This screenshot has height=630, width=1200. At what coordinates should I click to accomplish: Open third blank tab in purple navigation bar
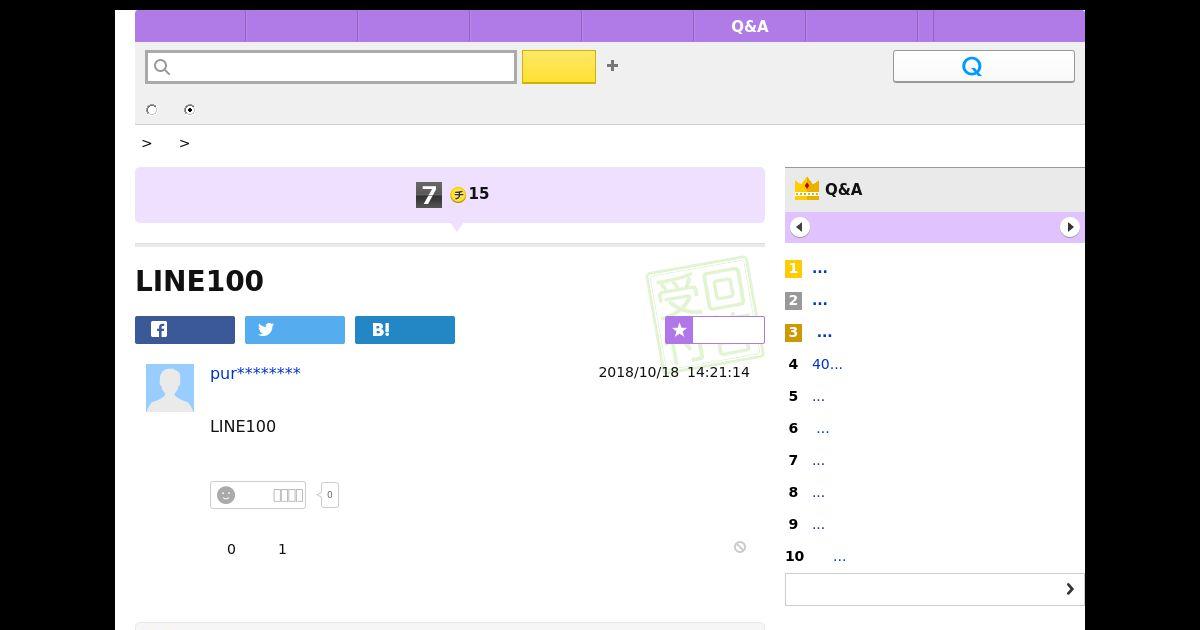(414, 26)
